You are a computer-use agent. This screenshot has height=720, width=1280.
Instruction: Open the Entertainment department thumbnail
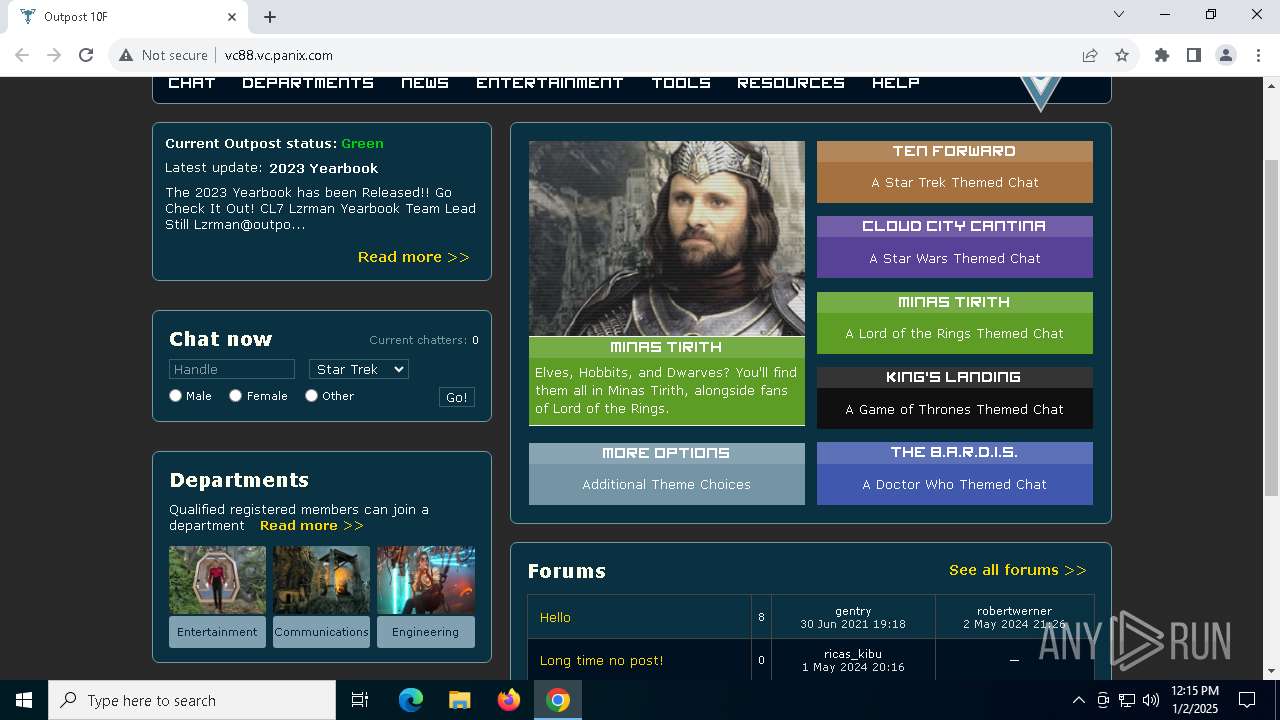217,580
